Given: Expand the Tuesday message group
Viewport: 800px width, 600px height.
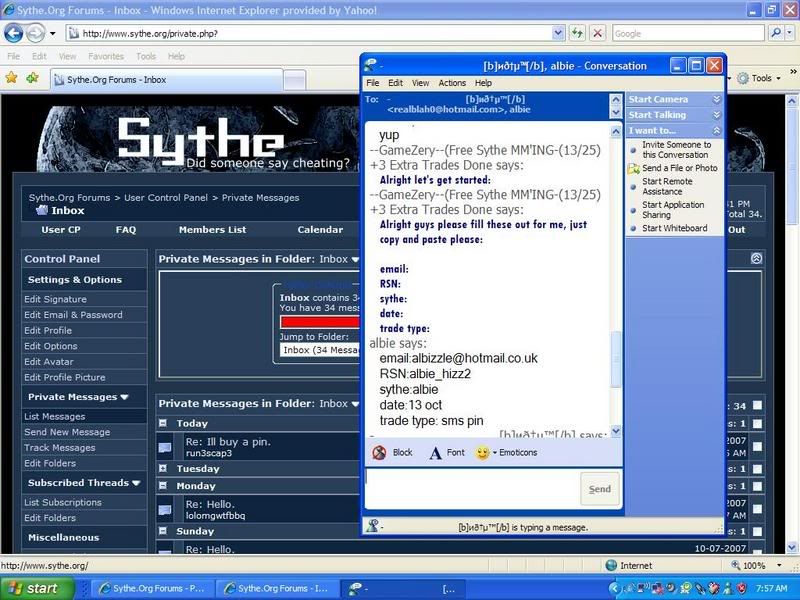Looking at the screenshot, I should (163, 468).
